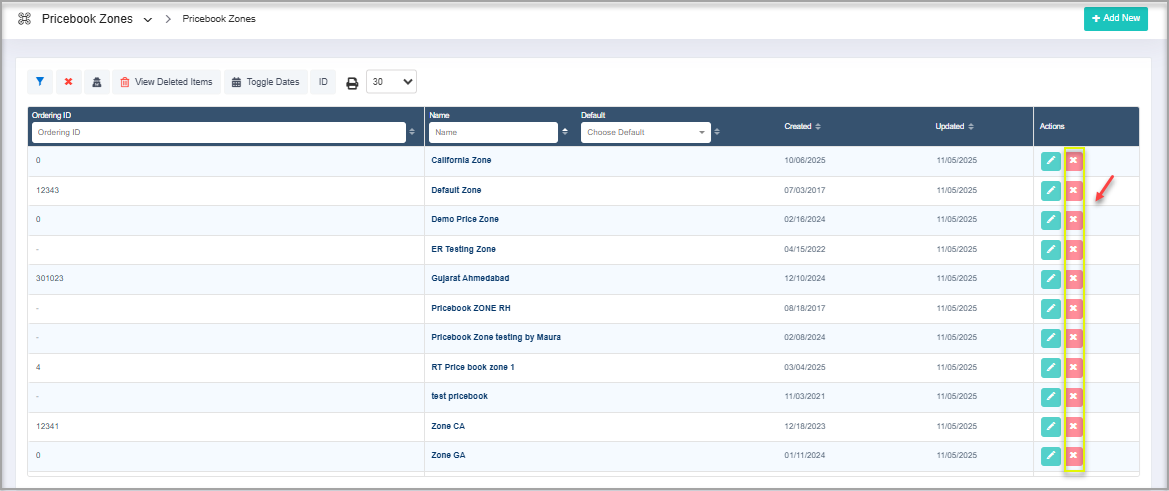The width and height of the screenshot is (1169, 491).
Task: Click the blue filter funnel icon
Action: 40,82
